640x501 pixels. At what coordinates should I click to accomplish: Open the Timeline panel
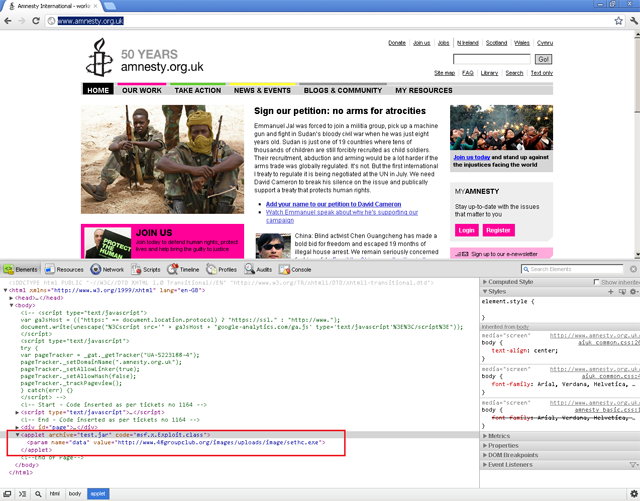(183, 269)
